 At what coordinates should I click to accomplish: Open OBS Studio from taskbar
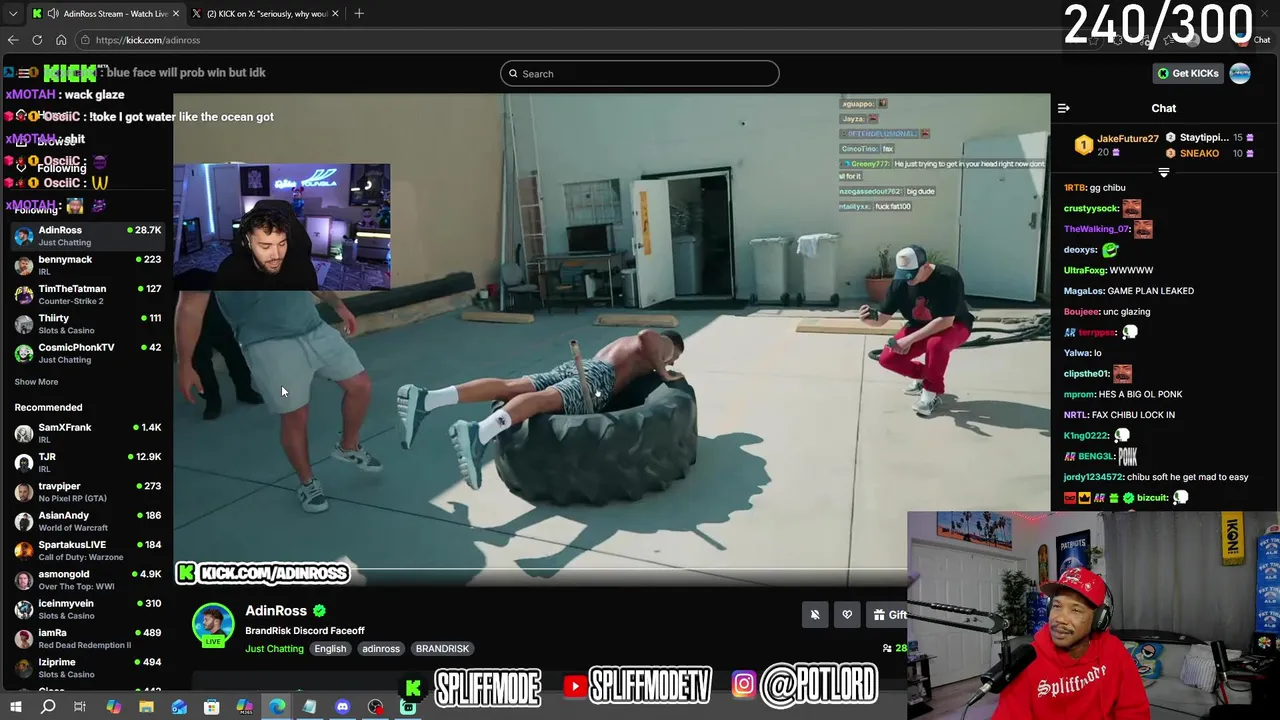pyautogui.click(x=375, y=707)
